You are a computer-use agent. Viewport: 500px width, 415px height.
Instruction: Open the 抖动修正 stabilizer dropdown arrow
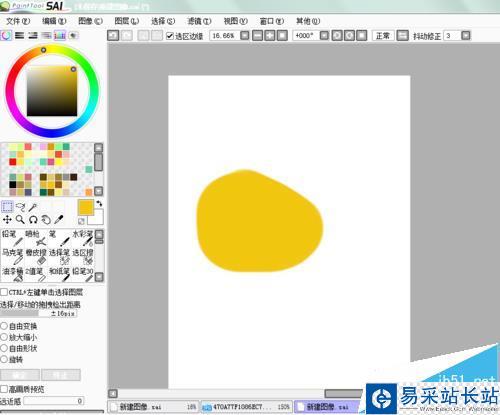pyautogui.click(x=466, y=35)
